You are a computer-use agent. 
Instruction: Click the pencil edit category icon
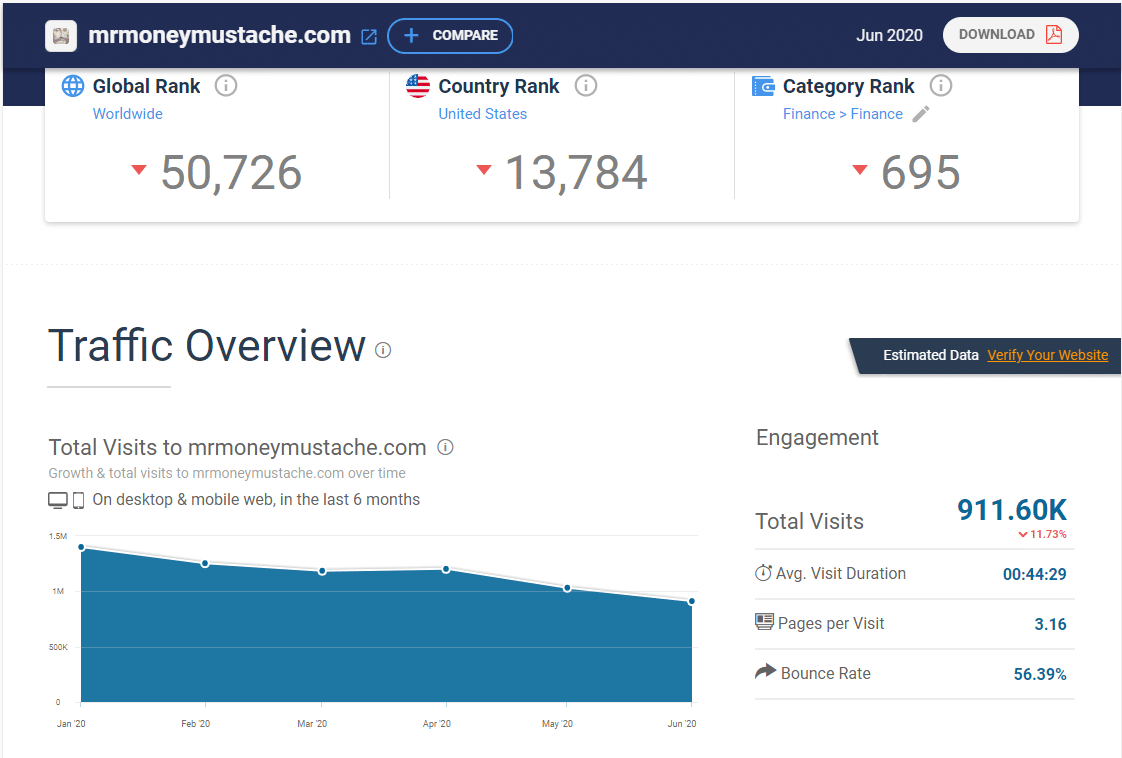click(921, 114)
